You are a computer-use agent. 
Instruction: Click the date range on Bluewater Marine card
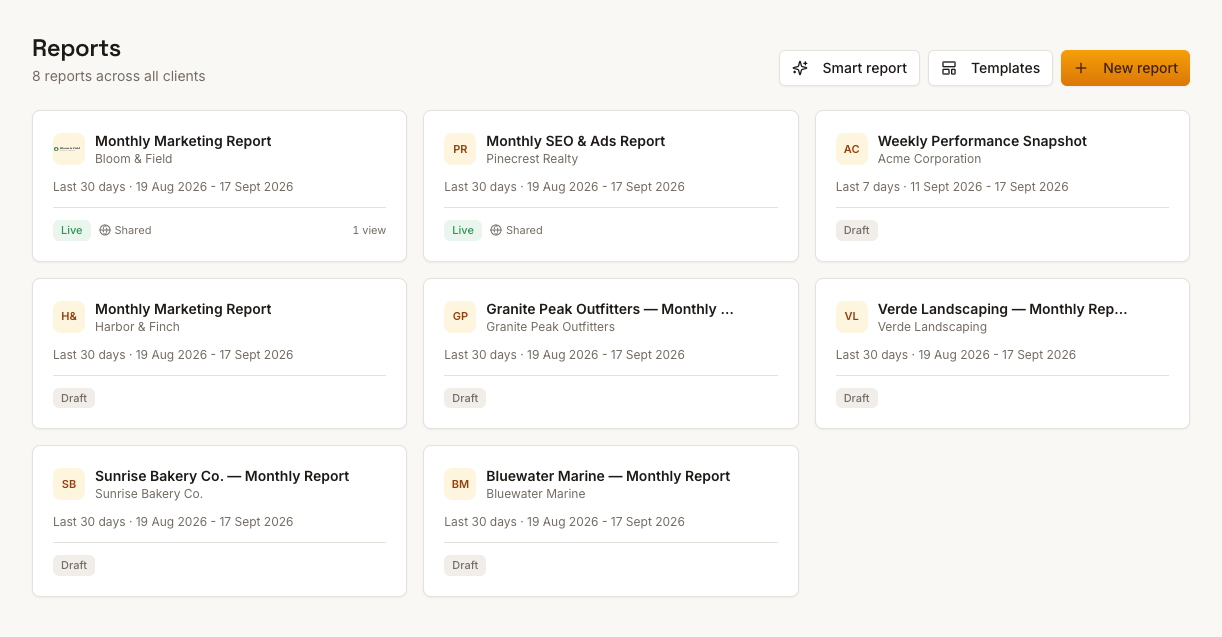coord(564,522)
